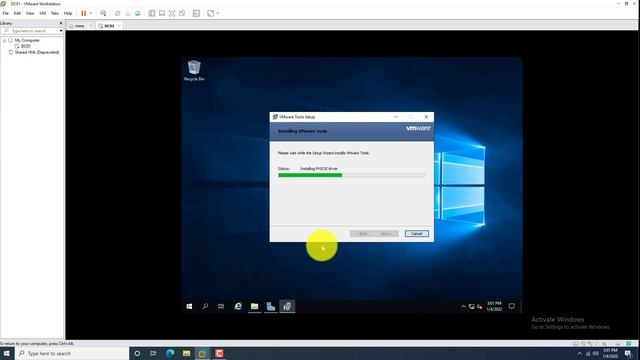Expand the host system tray hidden icons chevron
Screen dimensions: 640x360
point(580,353)
